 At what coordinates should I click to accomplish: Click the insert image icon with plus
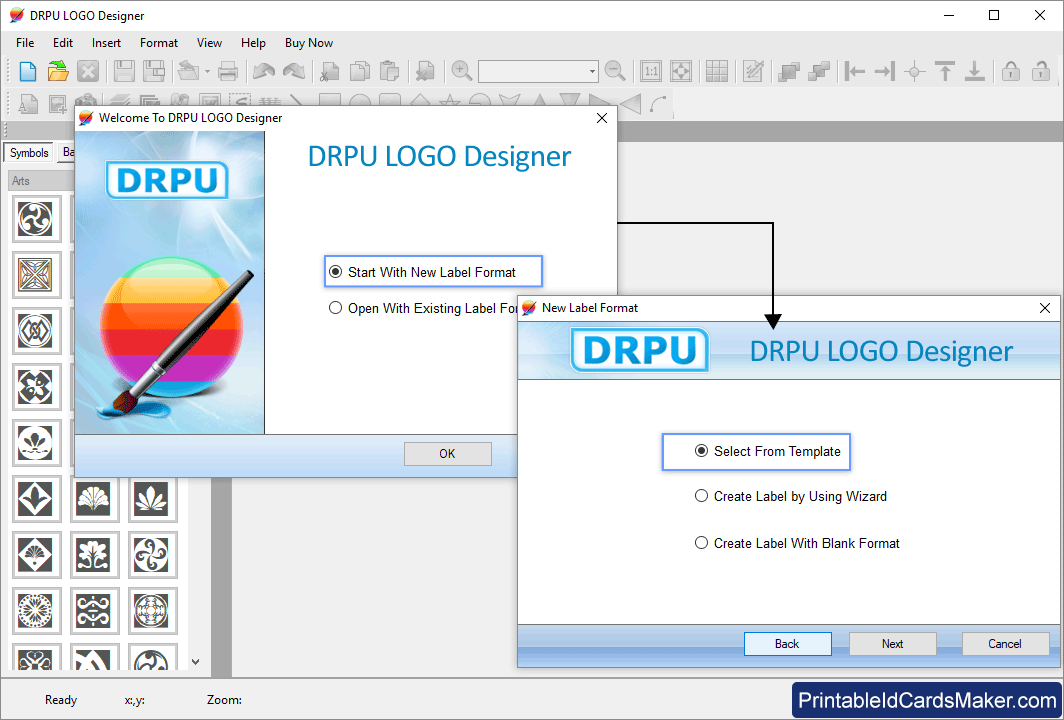pyautogui.click(x=58, y=104)
